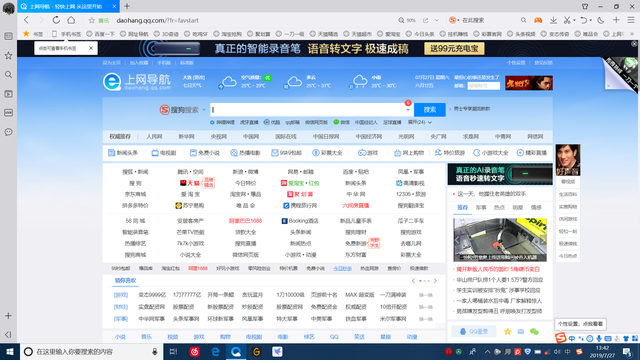Close the top banner advertisement
The image size is (640, 360).
[634, 44]
